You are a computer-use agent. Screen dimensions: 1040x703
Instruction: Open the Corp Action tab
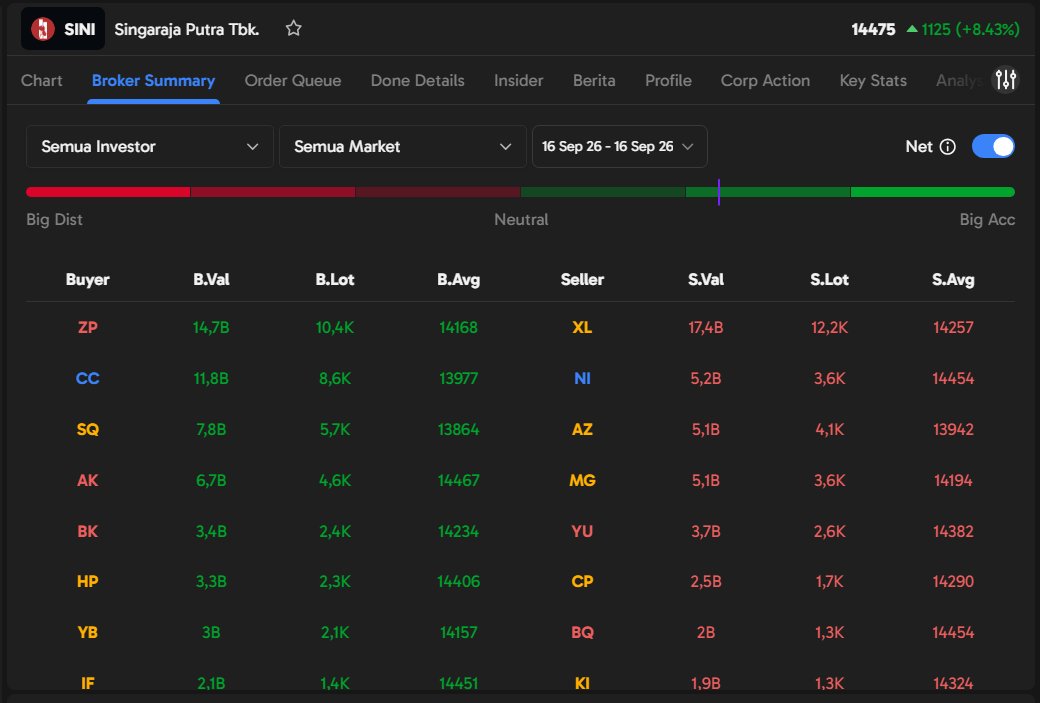765,80
